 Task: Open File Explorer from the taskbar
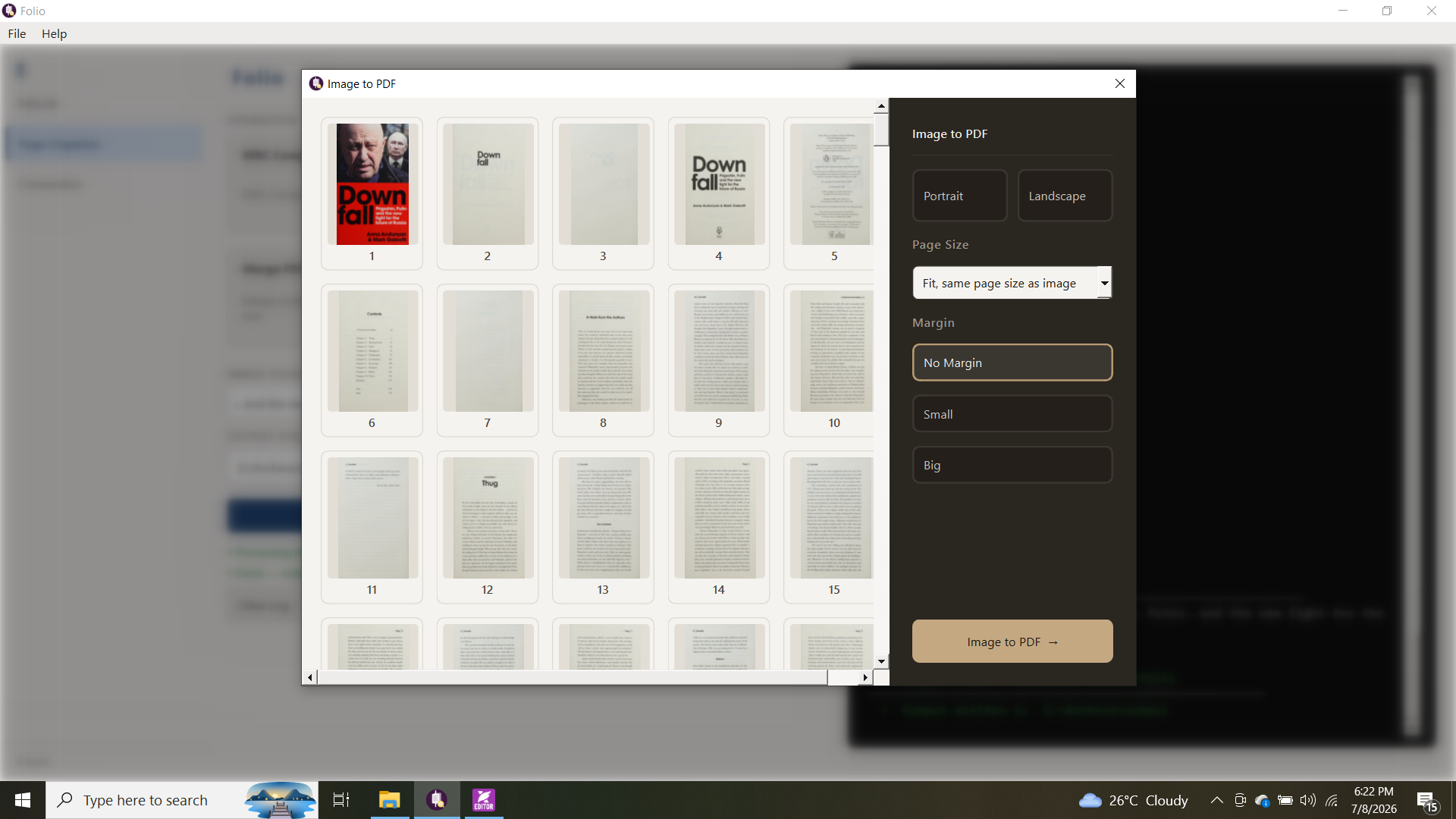pos(390,800)
